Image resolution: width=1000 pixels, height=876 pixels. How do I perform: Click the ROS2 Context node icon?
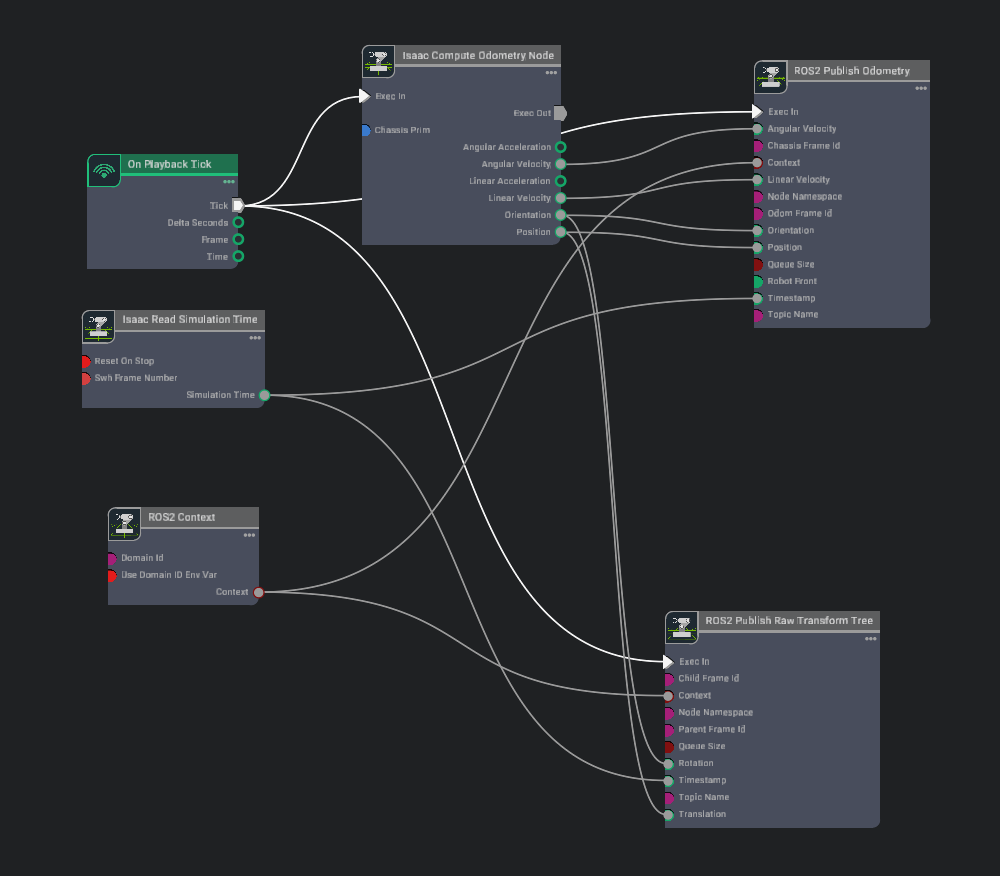124,524
